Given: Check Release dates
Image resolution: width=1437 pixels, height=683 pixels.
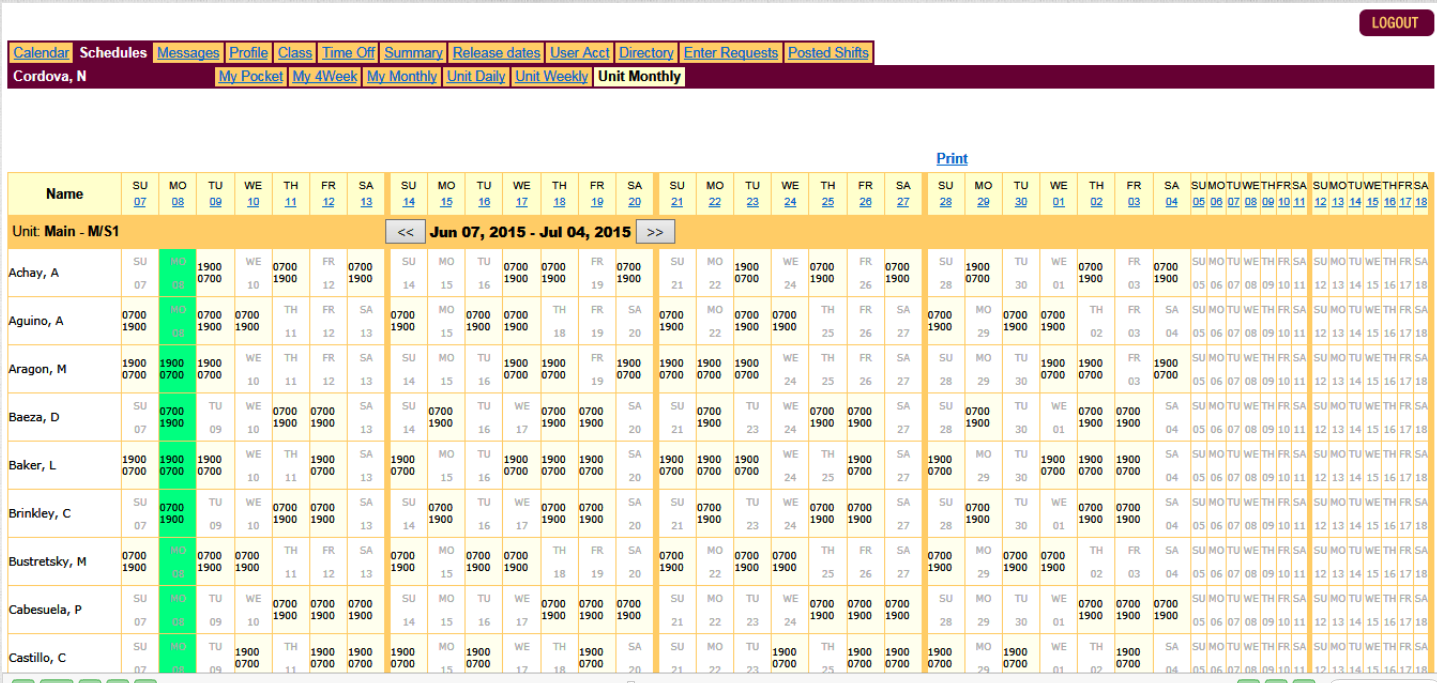Looking at the screenshot, I should pyautogui.click(x=496, y=53).
